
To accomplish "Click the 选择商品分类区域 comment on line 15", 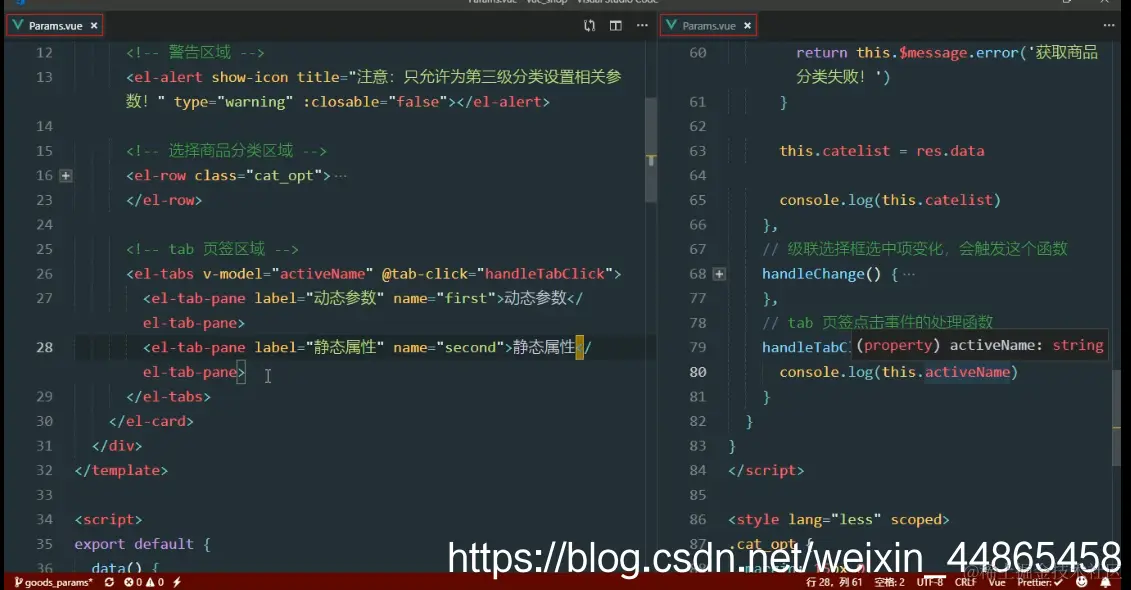I will point(226,151).
